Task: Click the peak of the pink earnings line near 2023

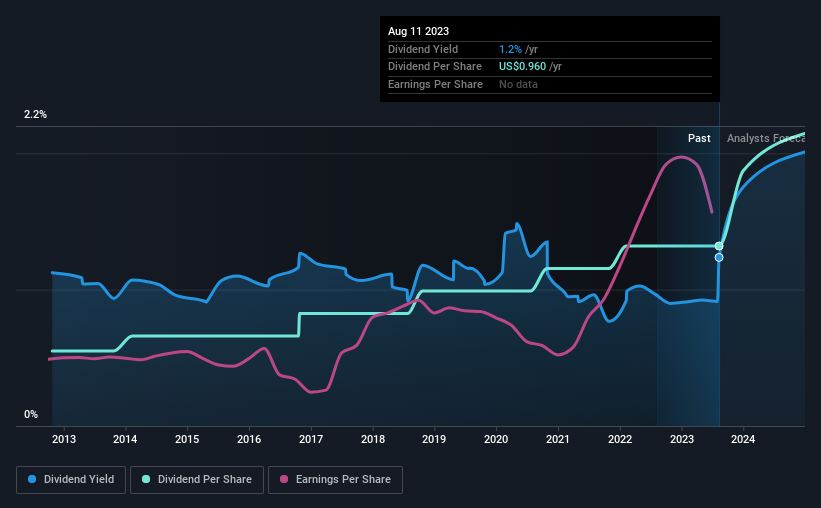Action: click(x=681, y=157)
